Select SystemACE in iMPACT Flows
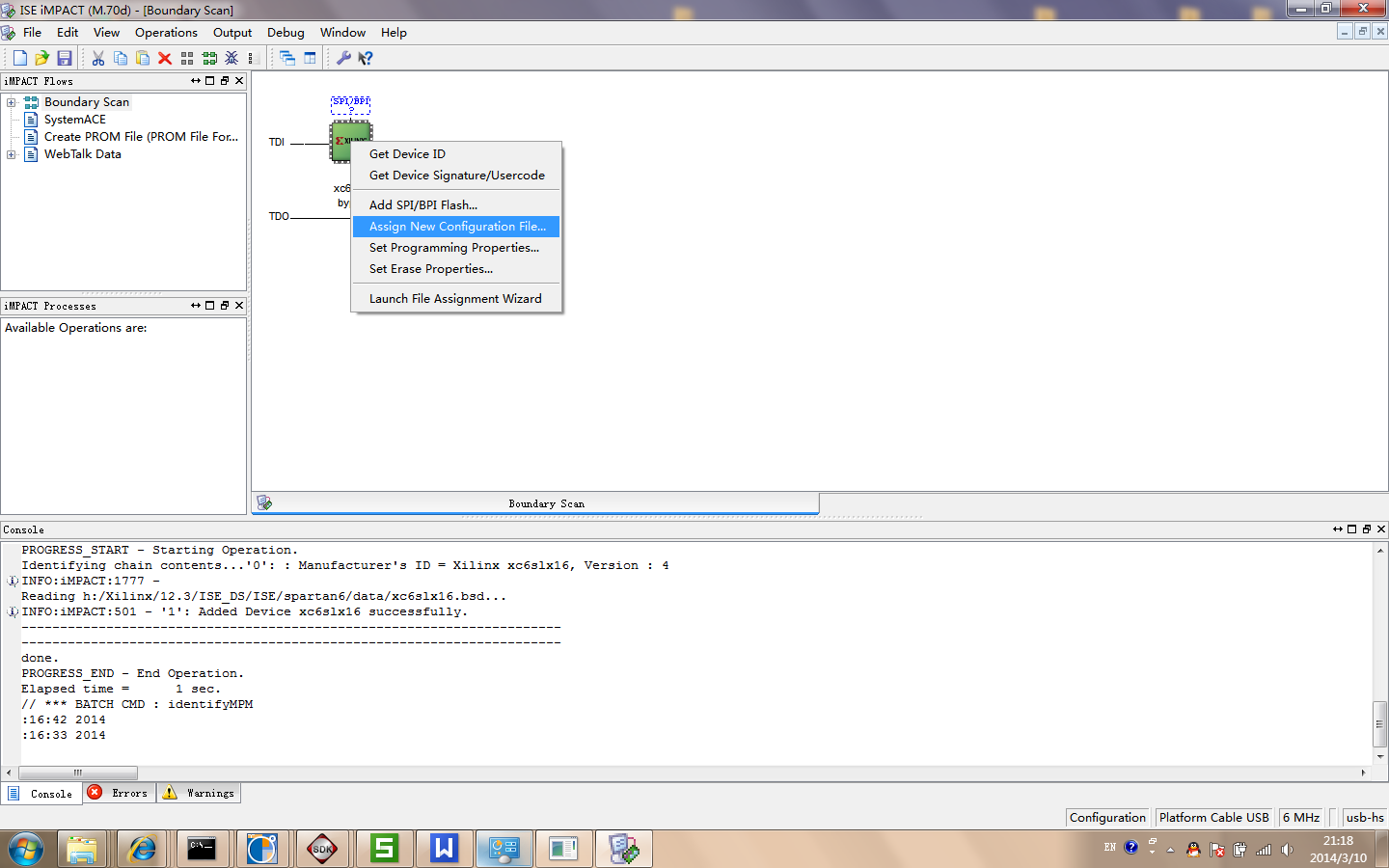Screen dimensions: 1389x868 (x=74, y=120)
